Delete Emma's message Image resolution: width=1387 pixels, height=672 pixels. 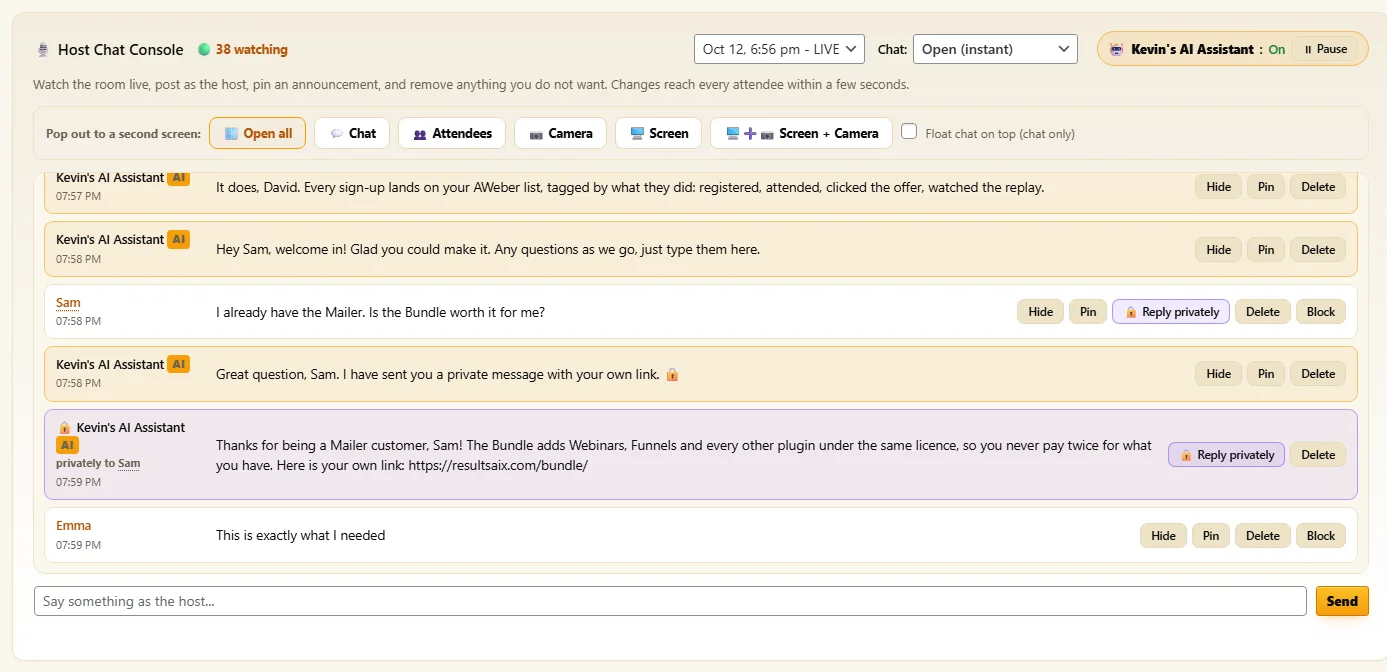point(1263,536)
